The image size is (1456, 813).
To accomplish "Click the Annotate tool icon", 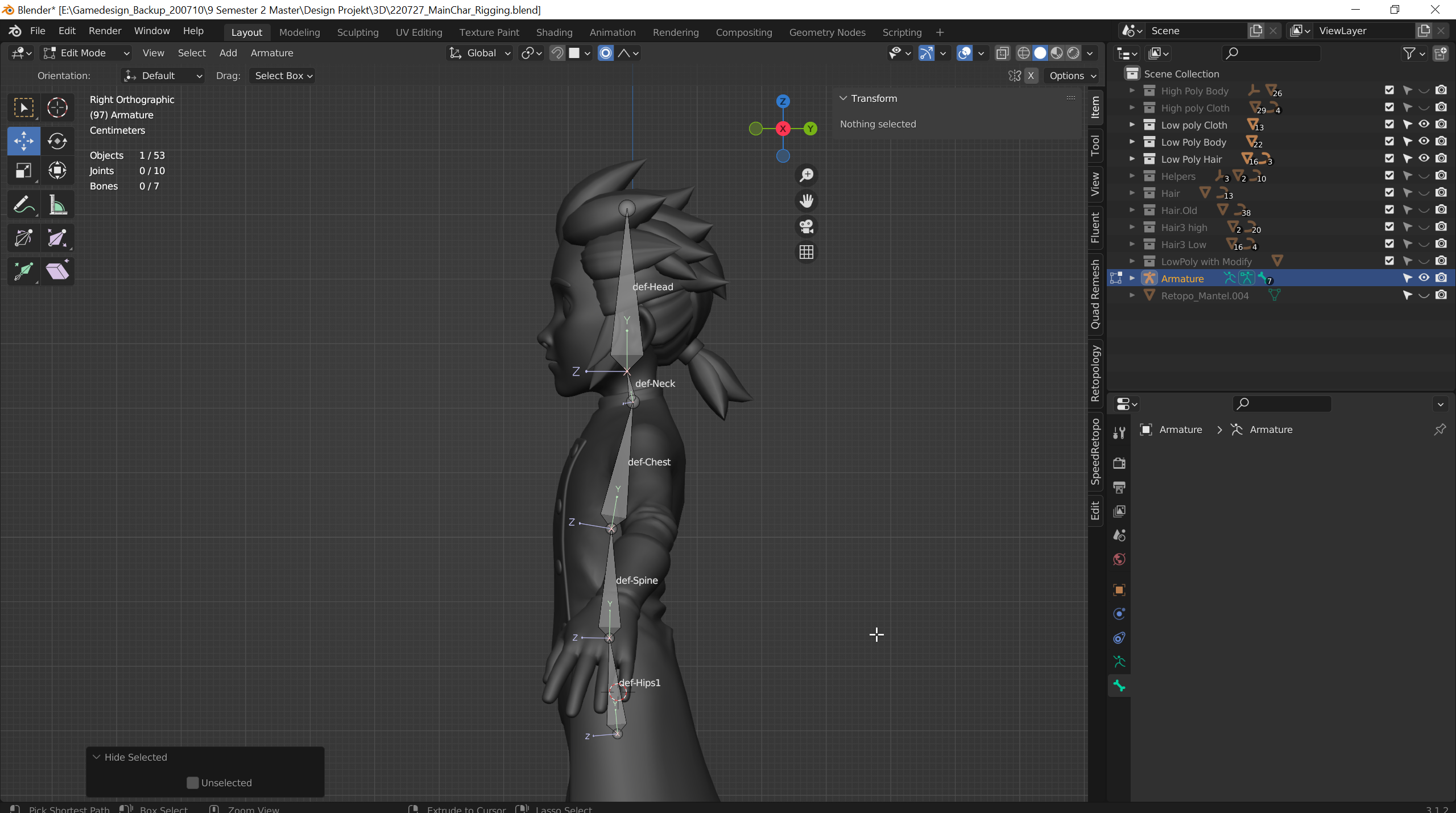I will [x=23, y=206].
